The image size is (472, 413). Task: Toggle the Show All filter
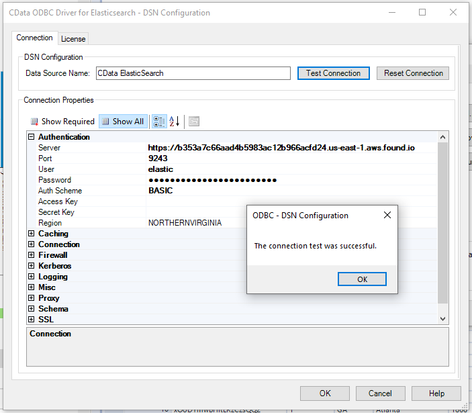point(123,121)
